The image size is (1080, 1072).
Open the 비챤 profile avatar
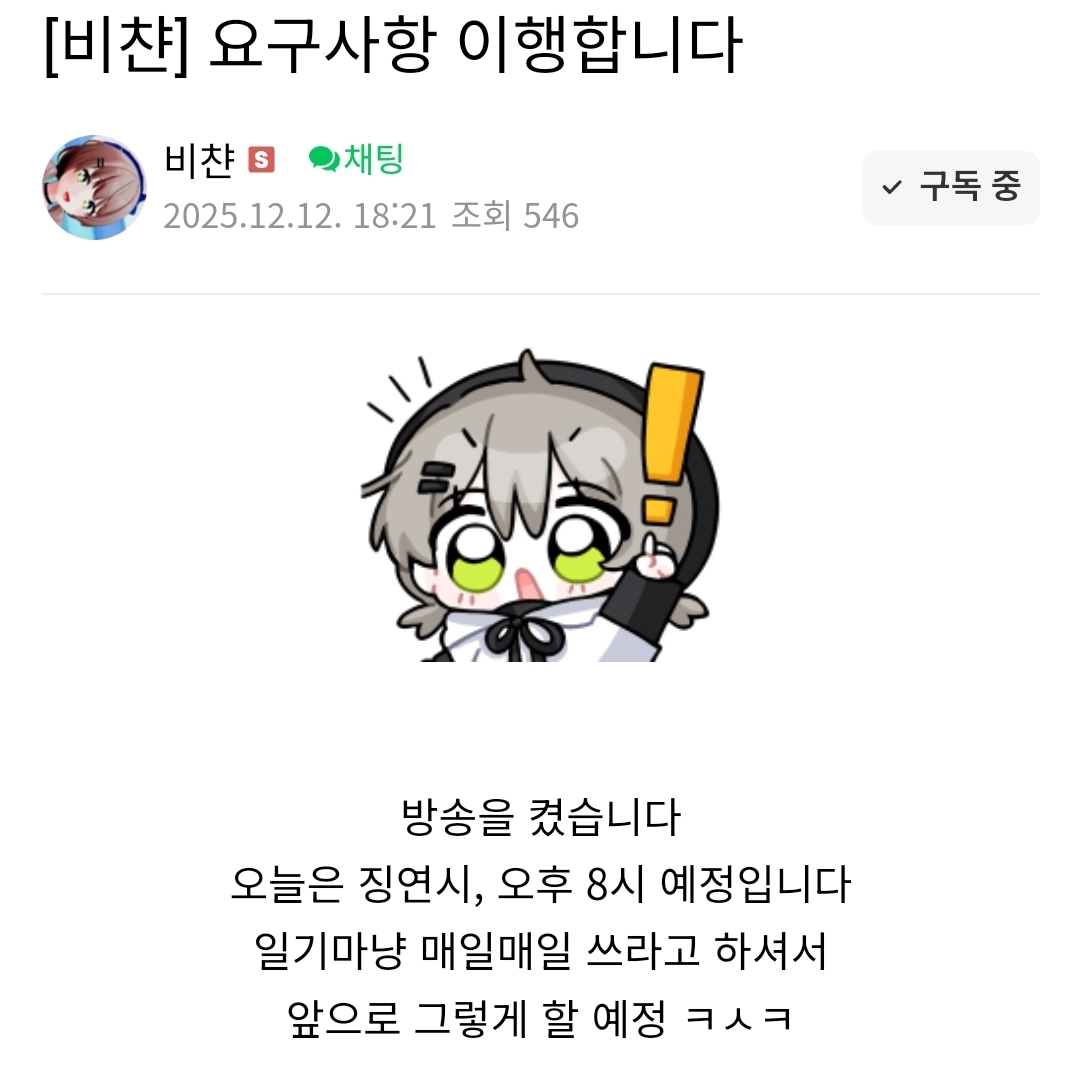click(x=94, y=187)
